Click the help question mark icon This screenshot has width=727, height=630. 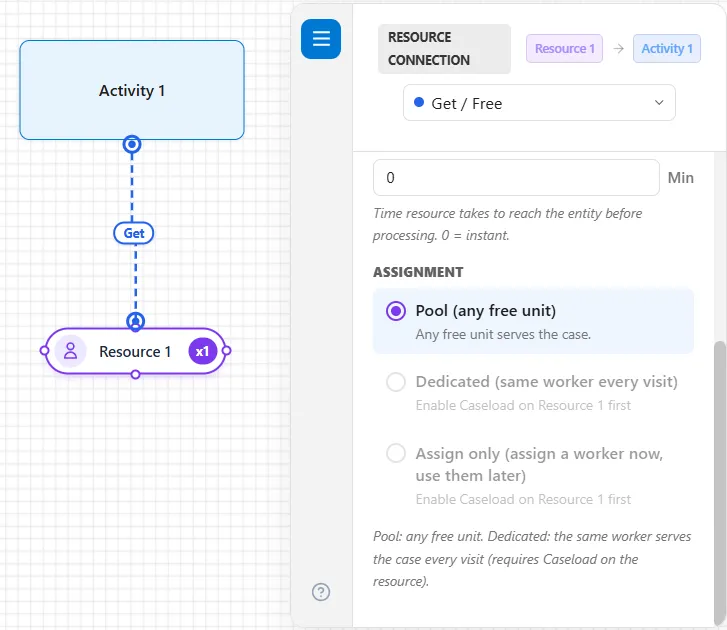(321, 592)
